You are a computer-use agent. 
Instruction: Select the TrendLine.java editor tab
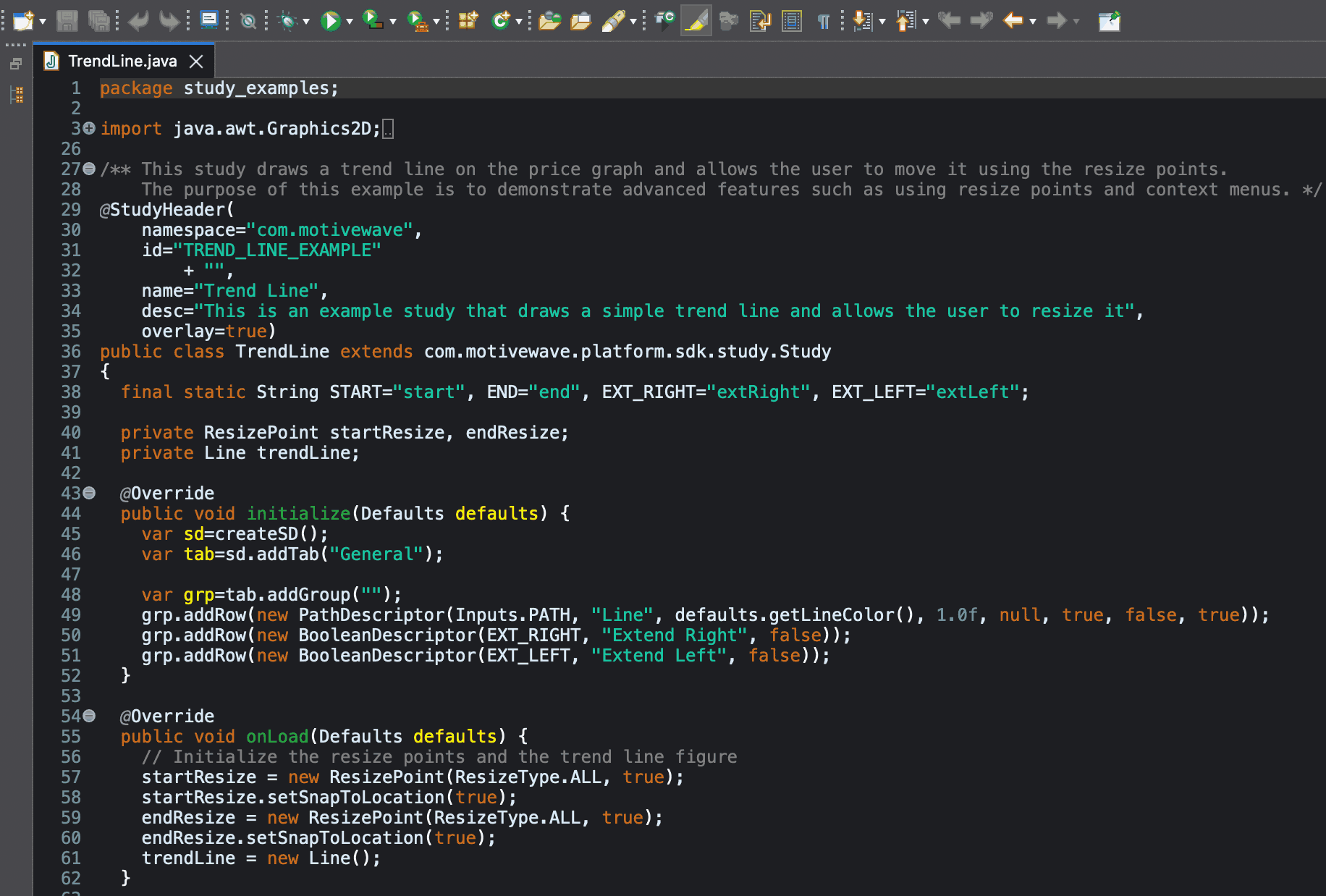tap(122, 62)
